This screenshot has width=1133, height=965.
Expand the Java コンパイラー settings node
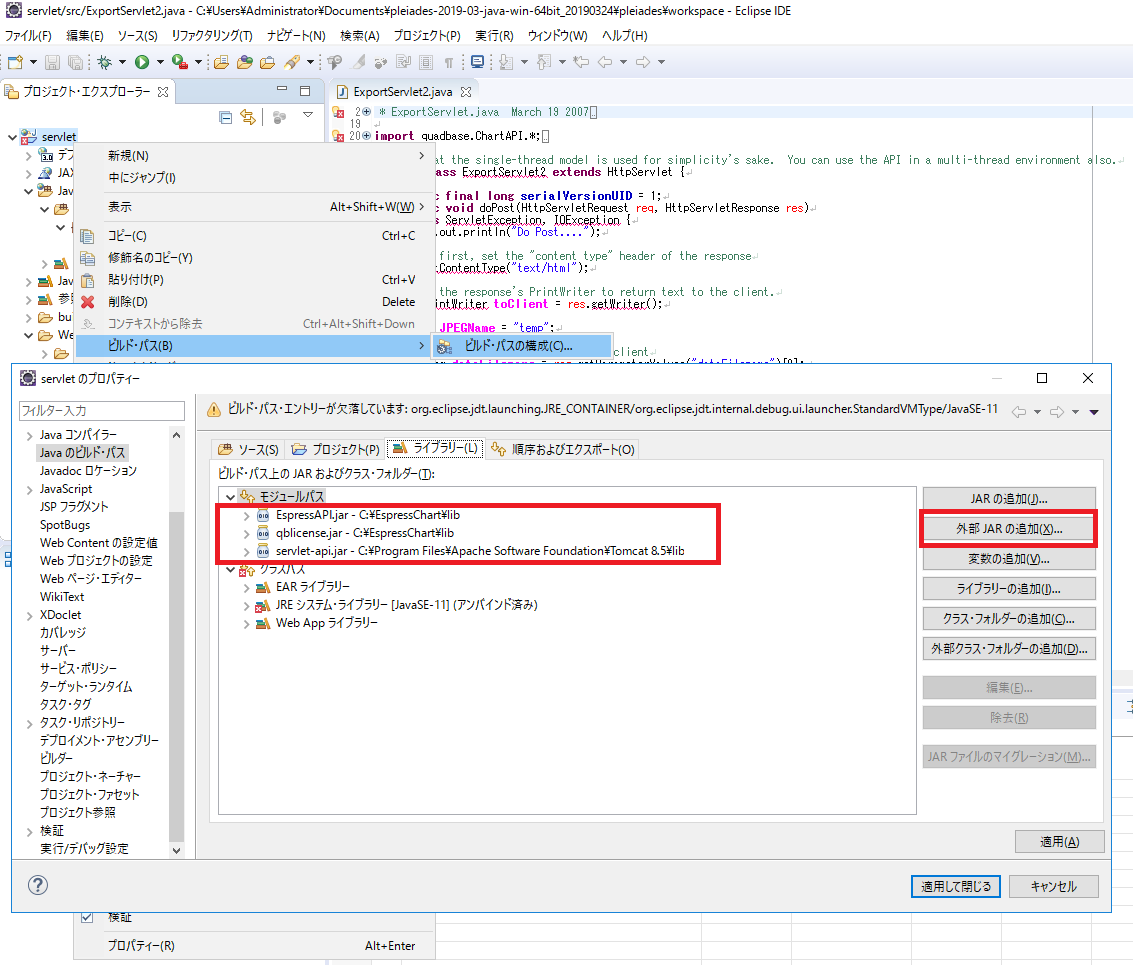tap(29, 435)
